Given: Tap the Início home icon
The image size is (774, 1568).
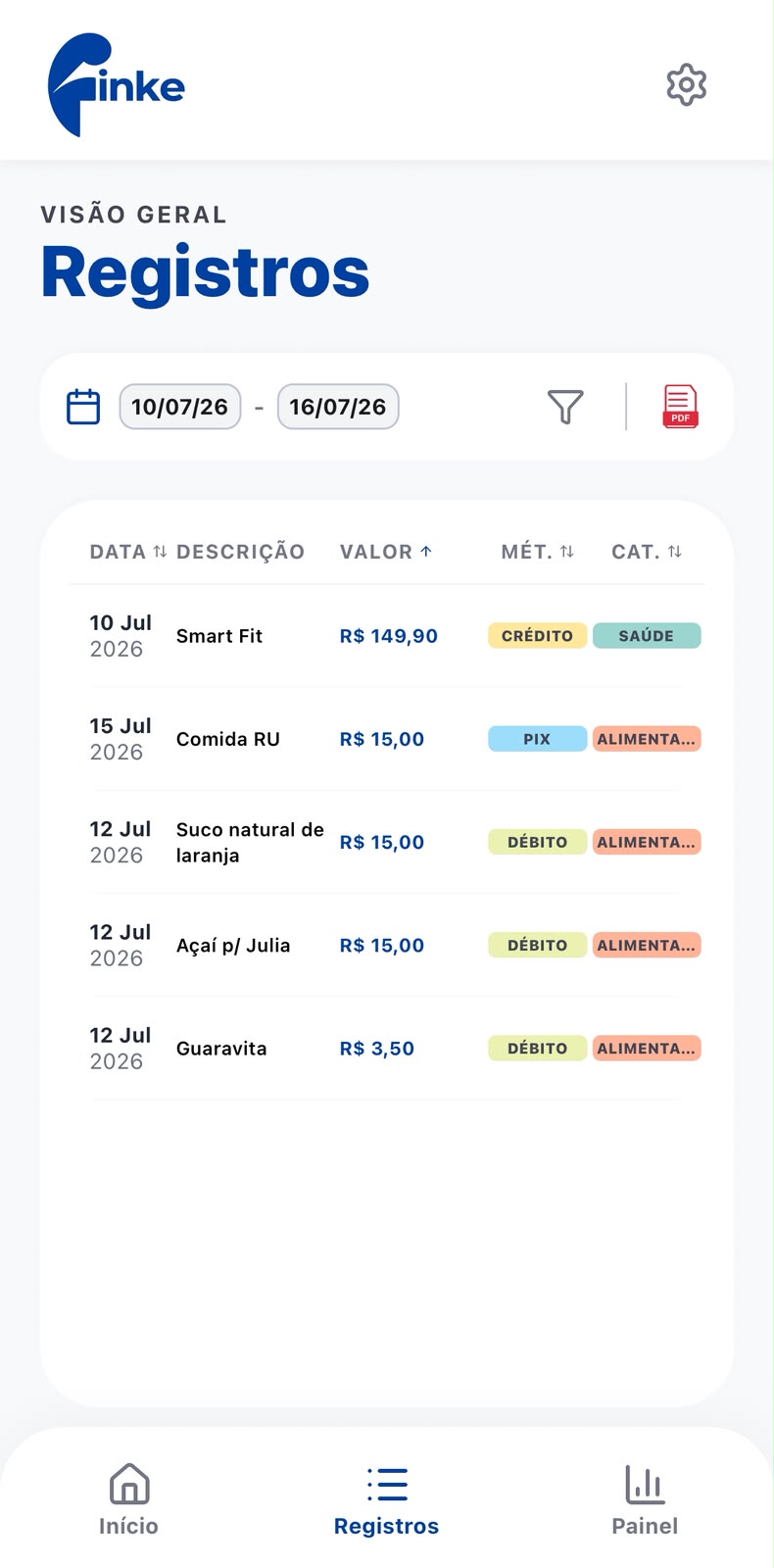Looking at the screenshot, I should click(x=129, y=1483).
